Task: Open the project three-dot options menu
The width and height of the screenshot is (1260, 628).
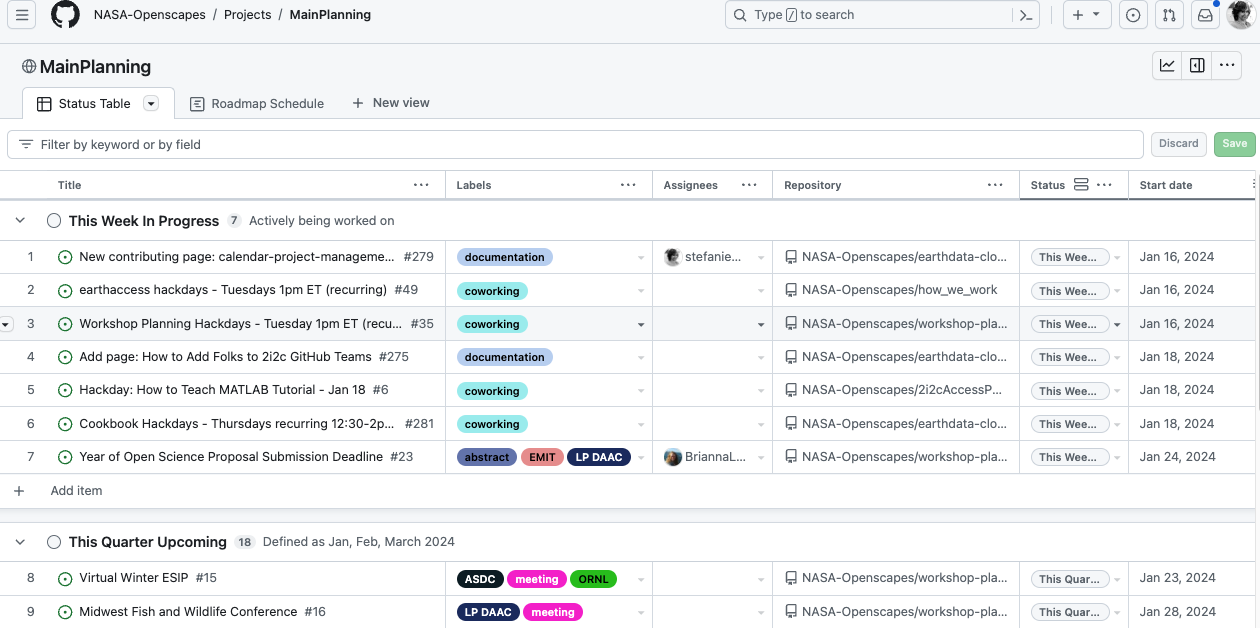Action: click(1227, 66)
